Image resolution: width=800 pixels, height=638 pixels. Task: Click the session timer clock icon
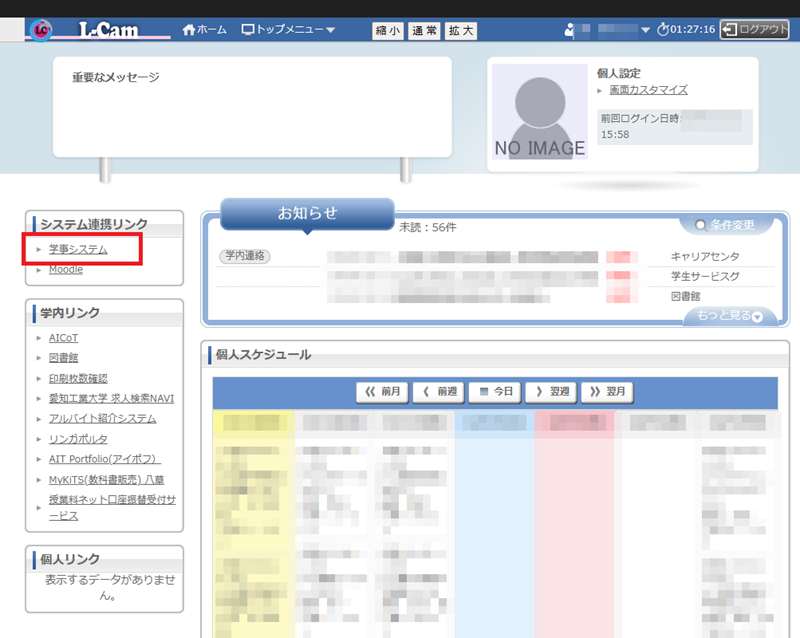(663, 30)
